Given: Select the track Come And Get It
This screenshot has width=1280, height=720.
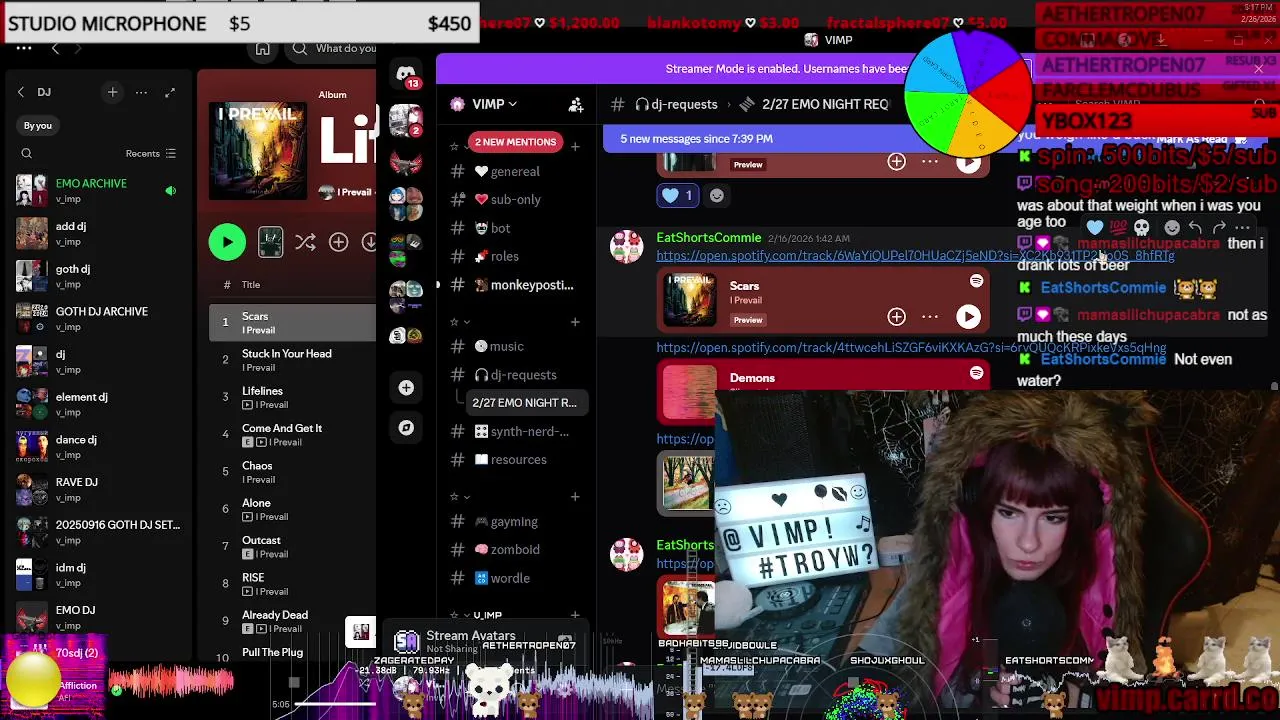Looking at the screenshot, I should pos(292,435).
